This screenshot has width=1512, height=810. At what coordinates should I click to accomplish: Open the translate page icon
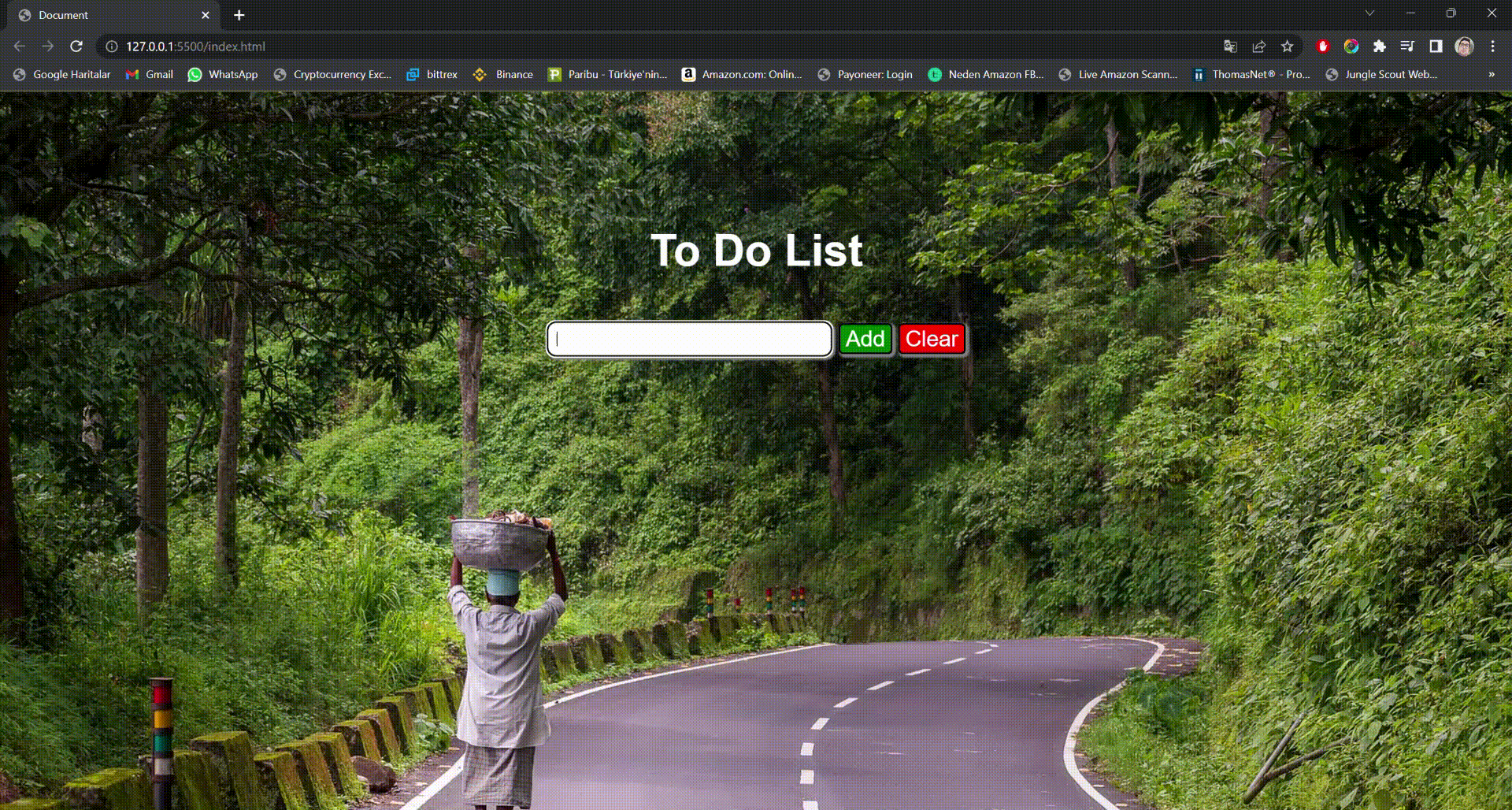pos(1230,46)
